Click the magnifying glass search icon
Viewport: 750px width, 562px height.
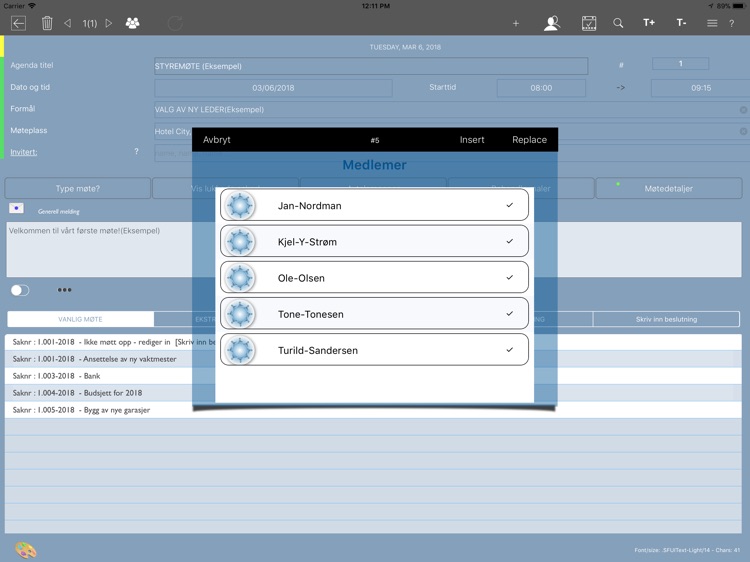pyautogui.click(x=618, y=23)
